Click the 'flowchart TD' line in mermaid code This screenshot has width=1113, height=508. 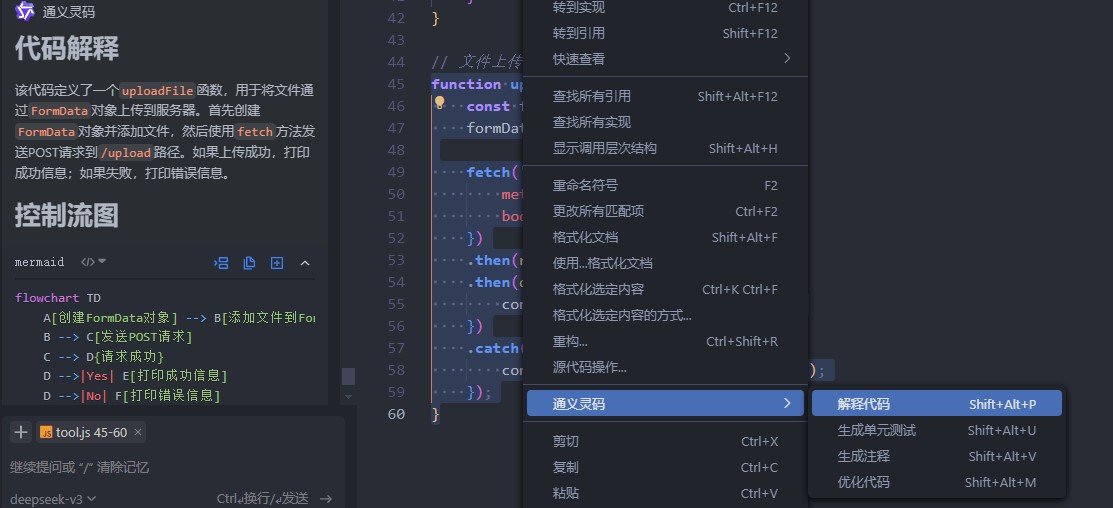click(x=57, y=297)
